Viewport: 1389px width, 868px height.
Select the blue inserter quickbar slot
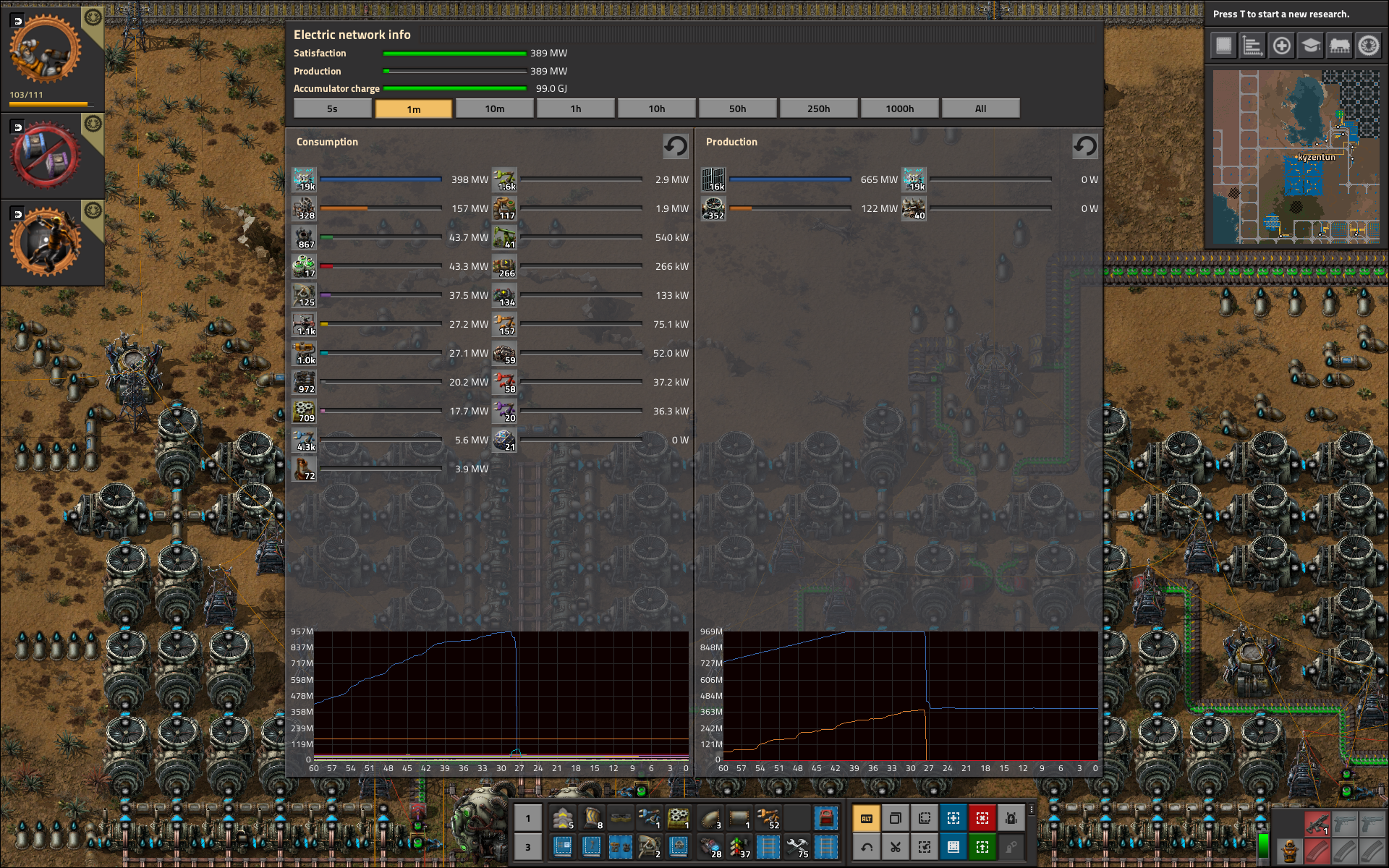coord(649,819)
